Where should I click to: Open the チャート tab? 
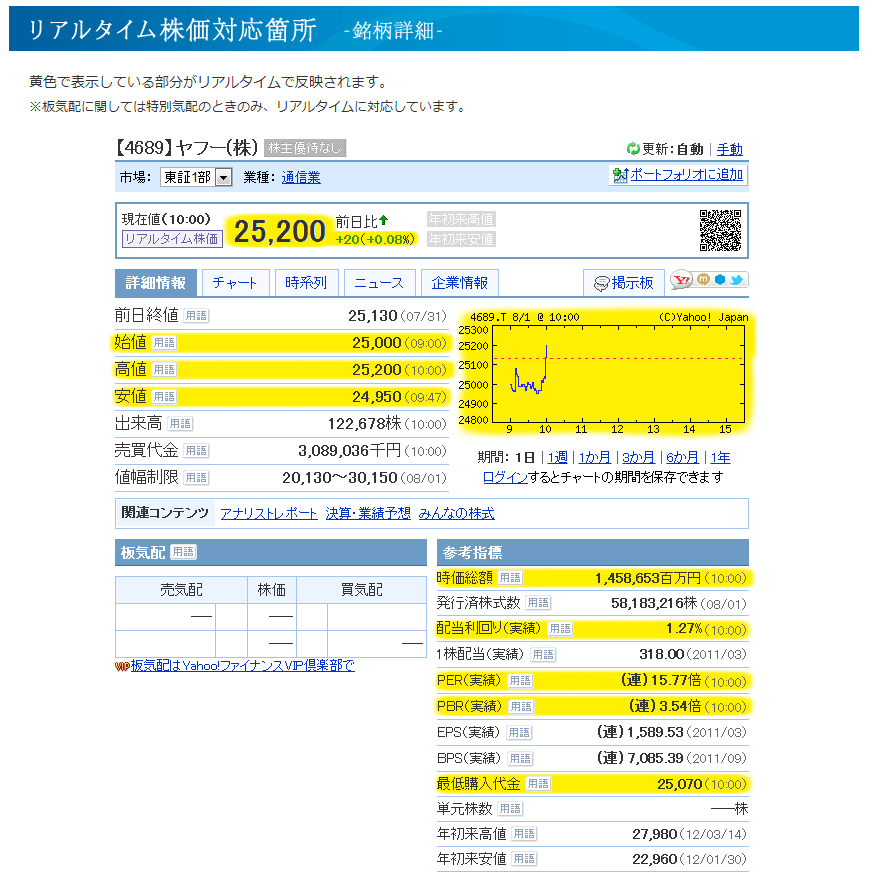235,283
